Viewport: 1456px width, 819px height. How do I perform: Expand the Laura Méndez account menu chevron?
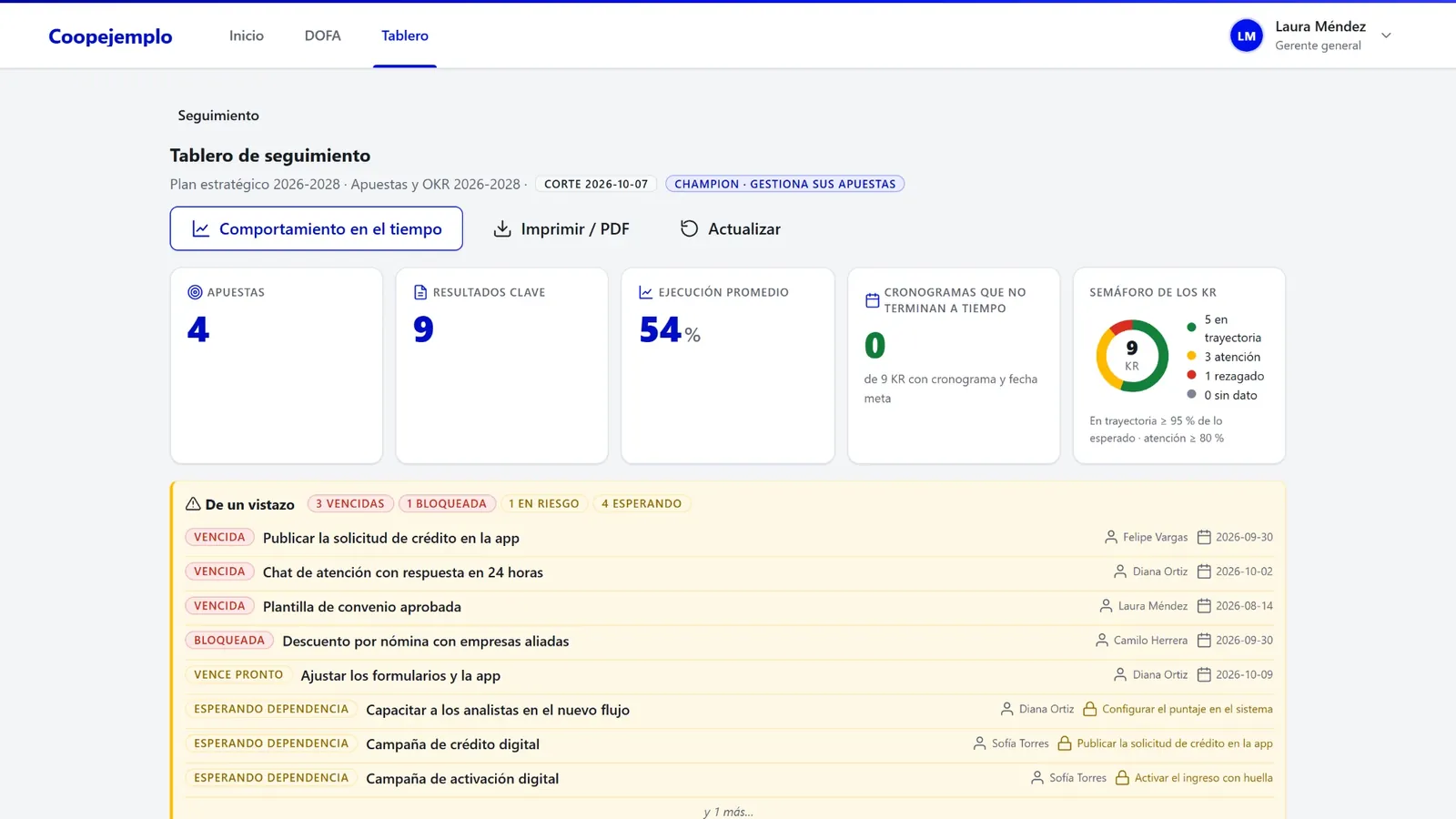tap(1386, 35)
